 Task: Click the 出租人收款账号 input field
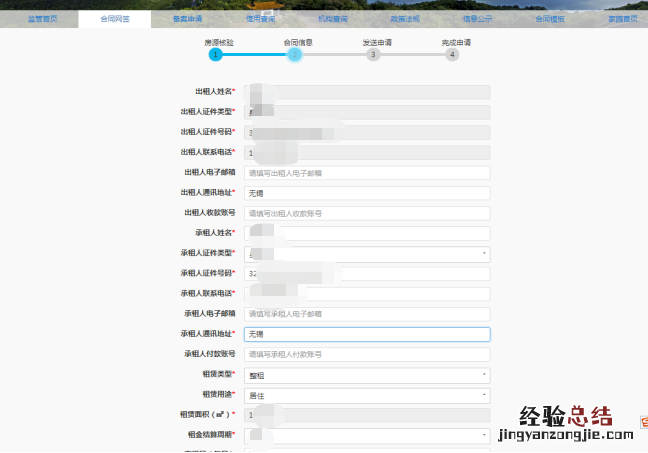tap(367, 213)
